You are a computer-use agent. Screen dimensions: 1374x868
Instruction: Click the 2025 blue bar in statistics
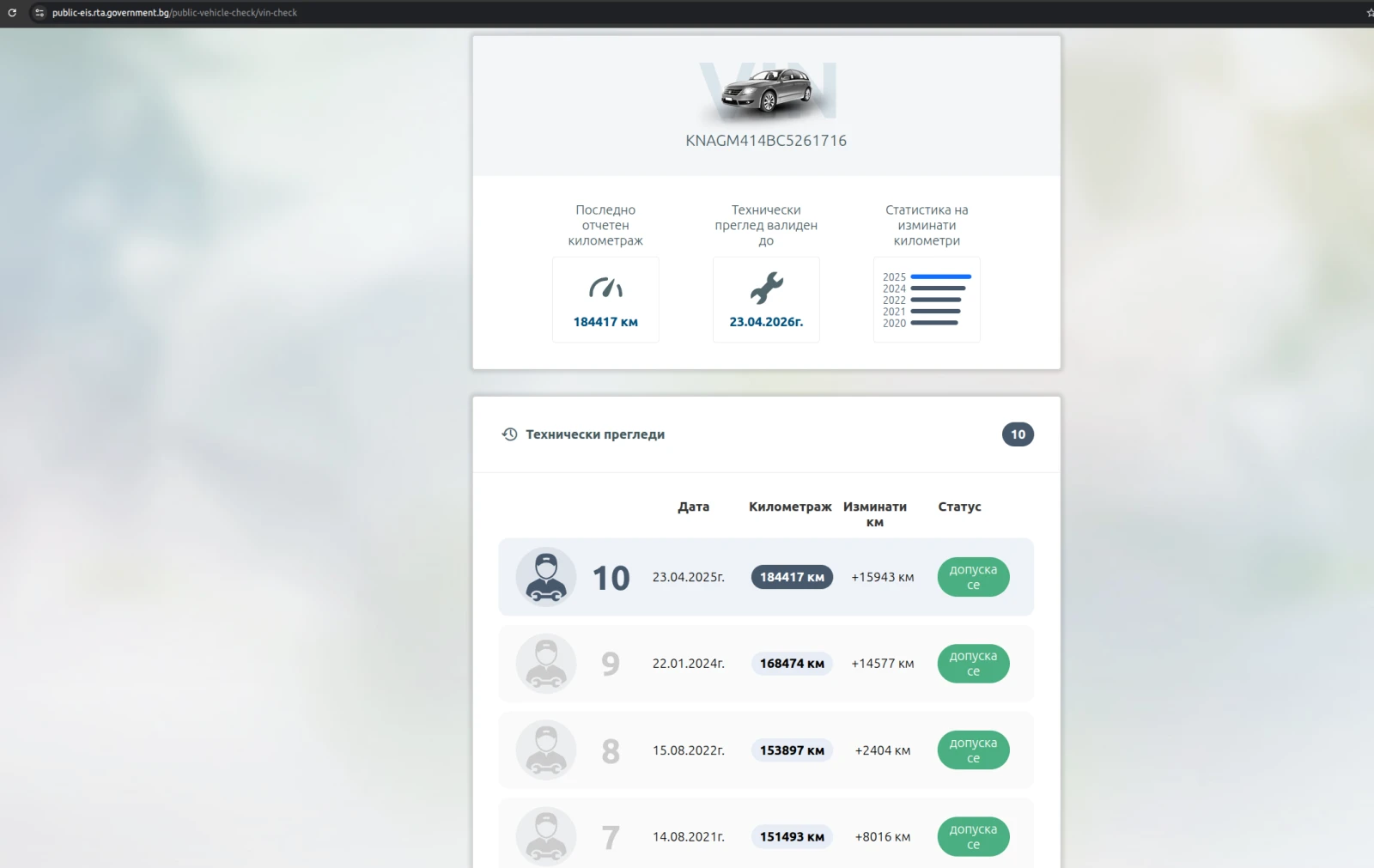940,276
